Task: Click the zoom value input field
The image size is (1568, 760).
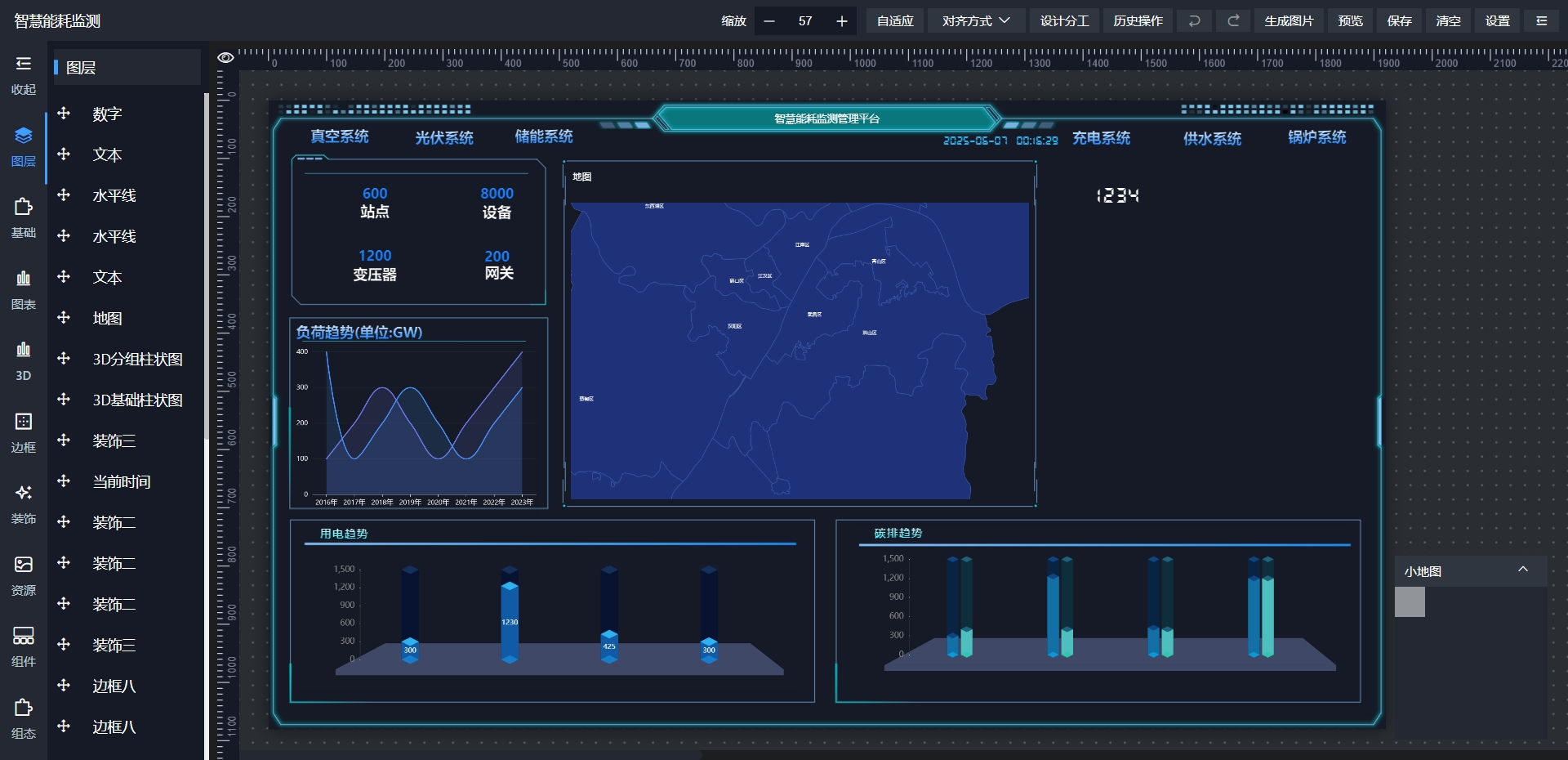Action: point(805,21)
